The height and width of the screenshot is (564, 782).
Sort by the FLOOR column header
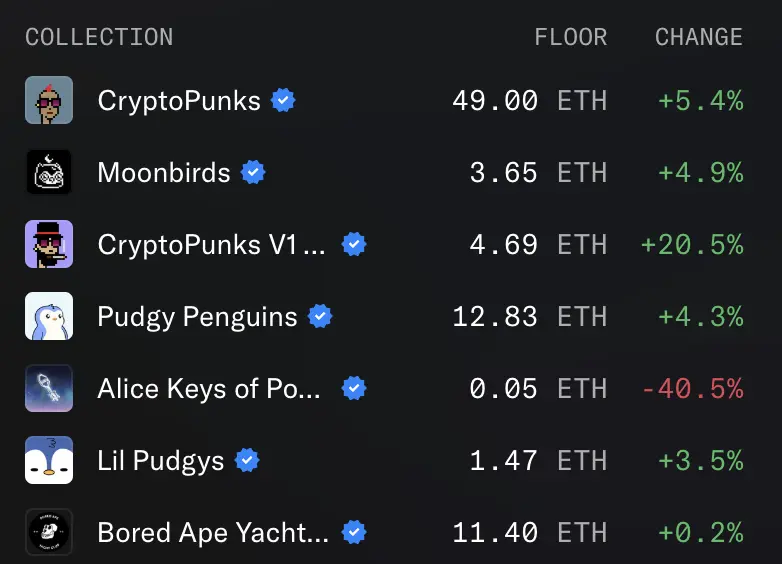pos(571,37)
